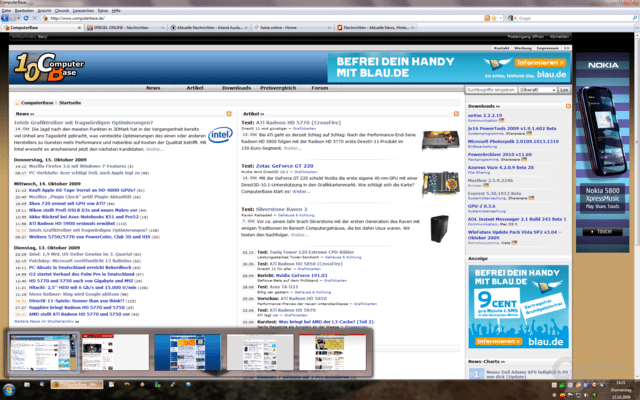Click the ComputerBase logo
The image size is (640, 400).
(x=49, y=67)
